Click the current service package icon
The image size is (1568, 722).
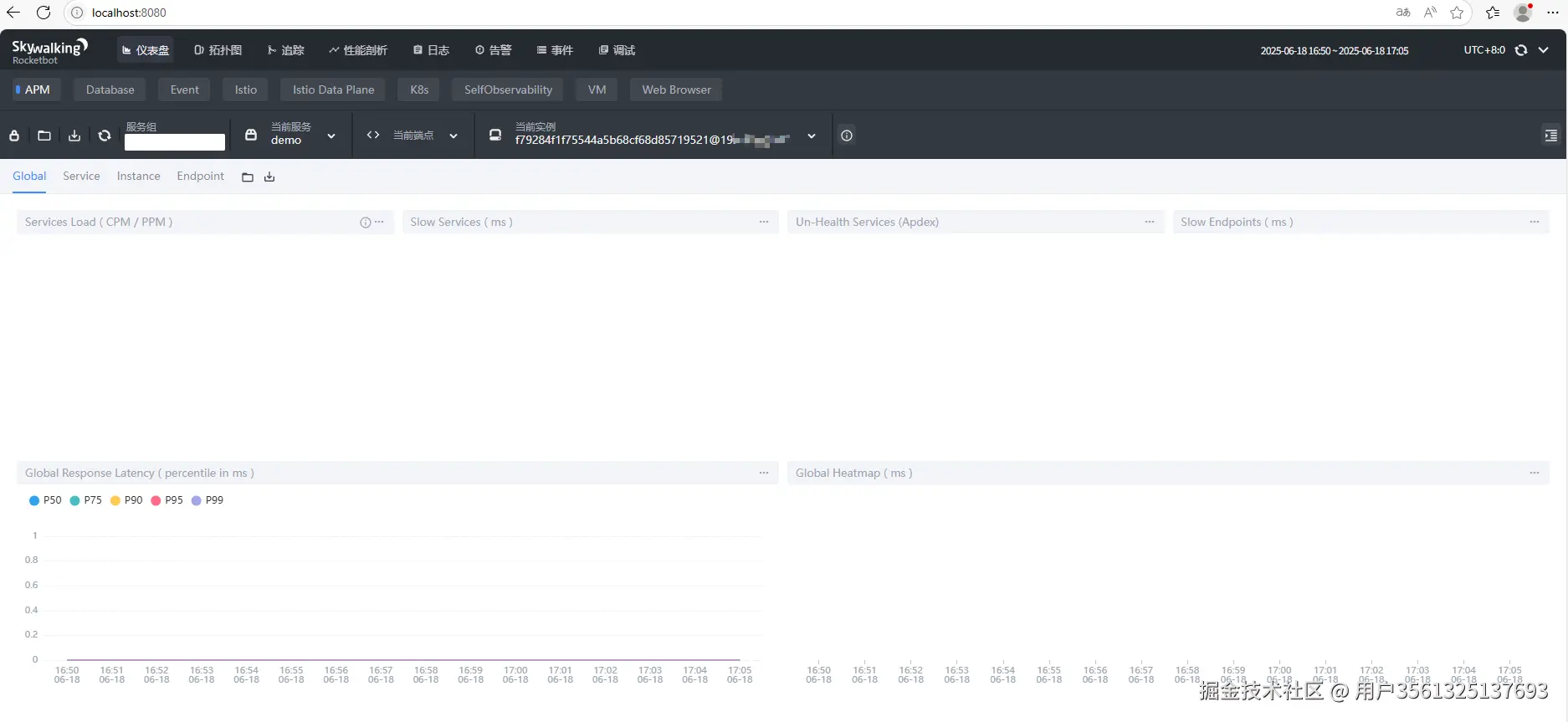coord(251,135)
